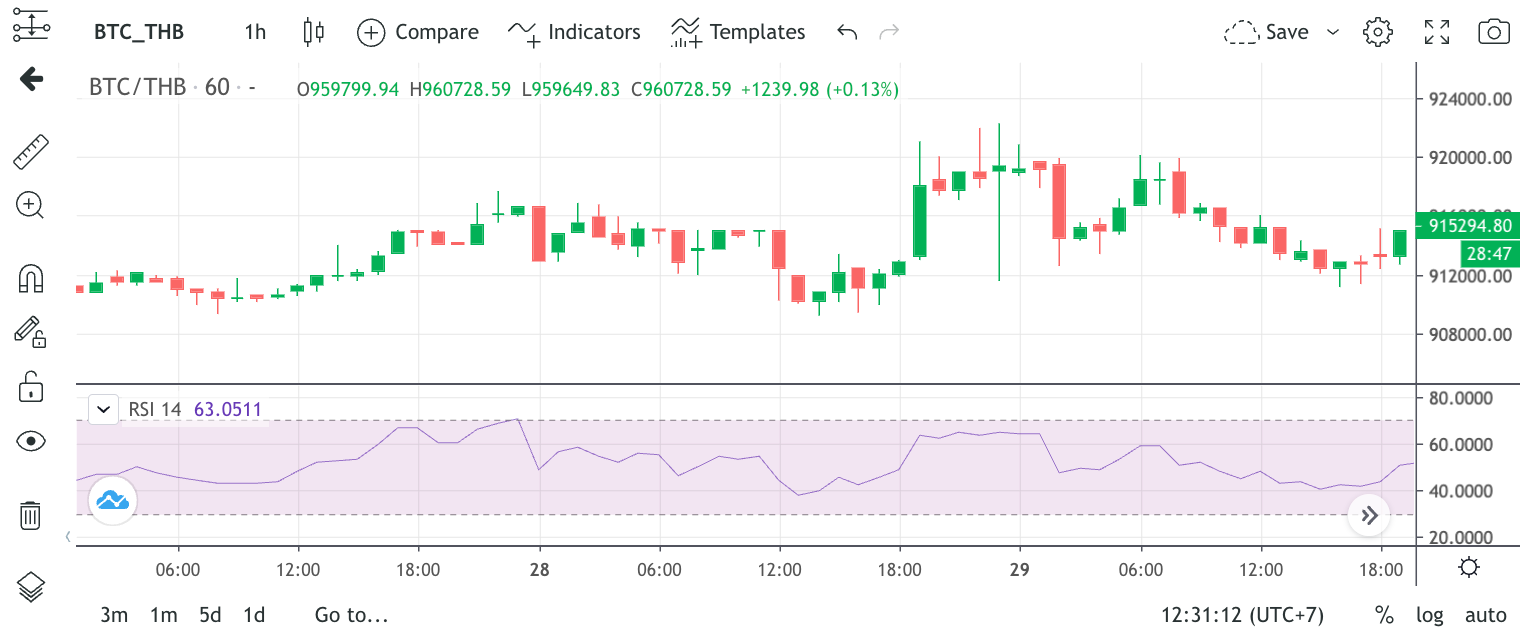This screenshot has width=1520, height=638.
Task: Click the BTC_THB symbol search
Action: tap(139, 32)
